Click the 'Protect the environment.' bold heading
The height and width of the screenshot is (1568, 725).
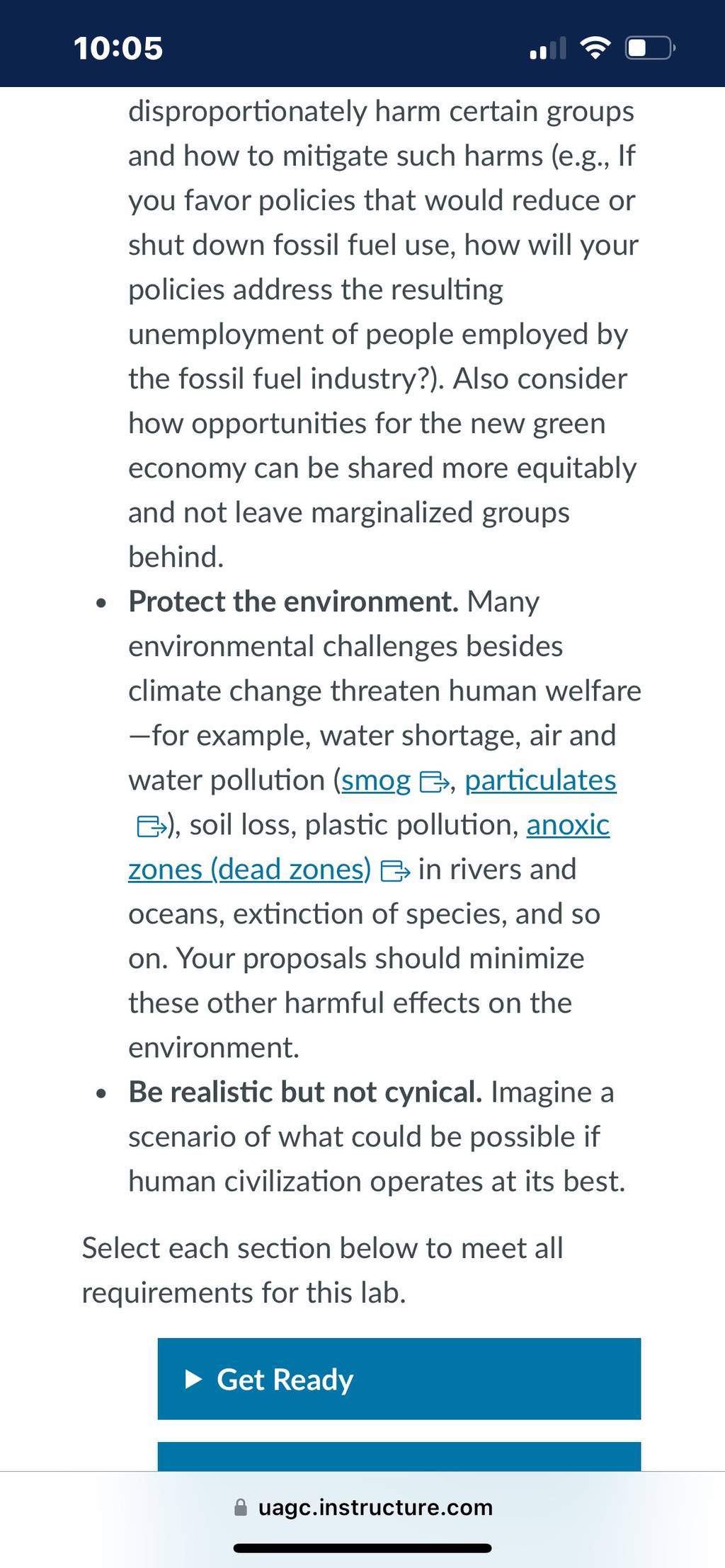[293, 601]
